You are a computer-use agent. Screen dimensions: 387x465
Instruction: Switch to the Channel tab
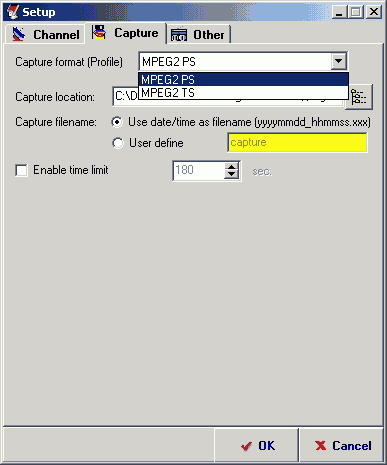pos(45,34)
